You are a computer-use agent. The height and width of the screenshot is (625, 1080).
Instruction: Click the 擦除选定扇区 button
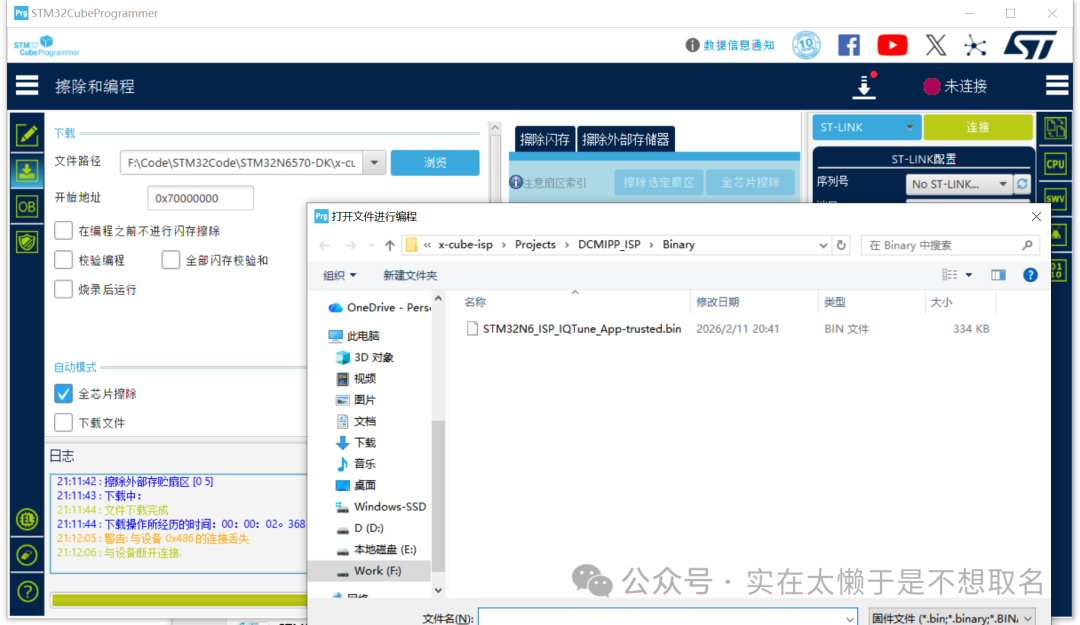pos(658,182)
